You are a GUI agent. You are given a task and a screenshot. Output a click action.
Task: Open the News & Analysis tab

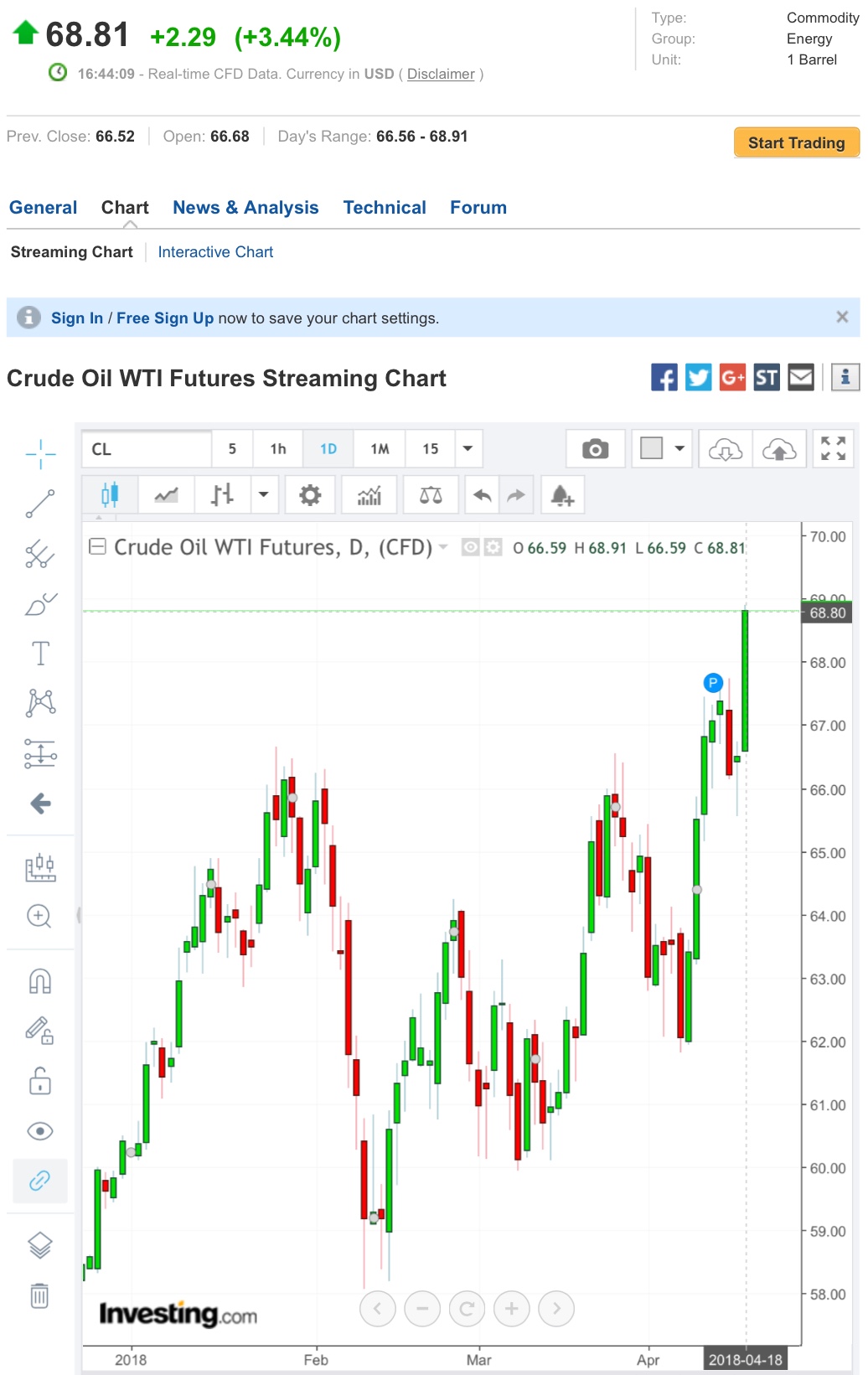tap(245, 208)
